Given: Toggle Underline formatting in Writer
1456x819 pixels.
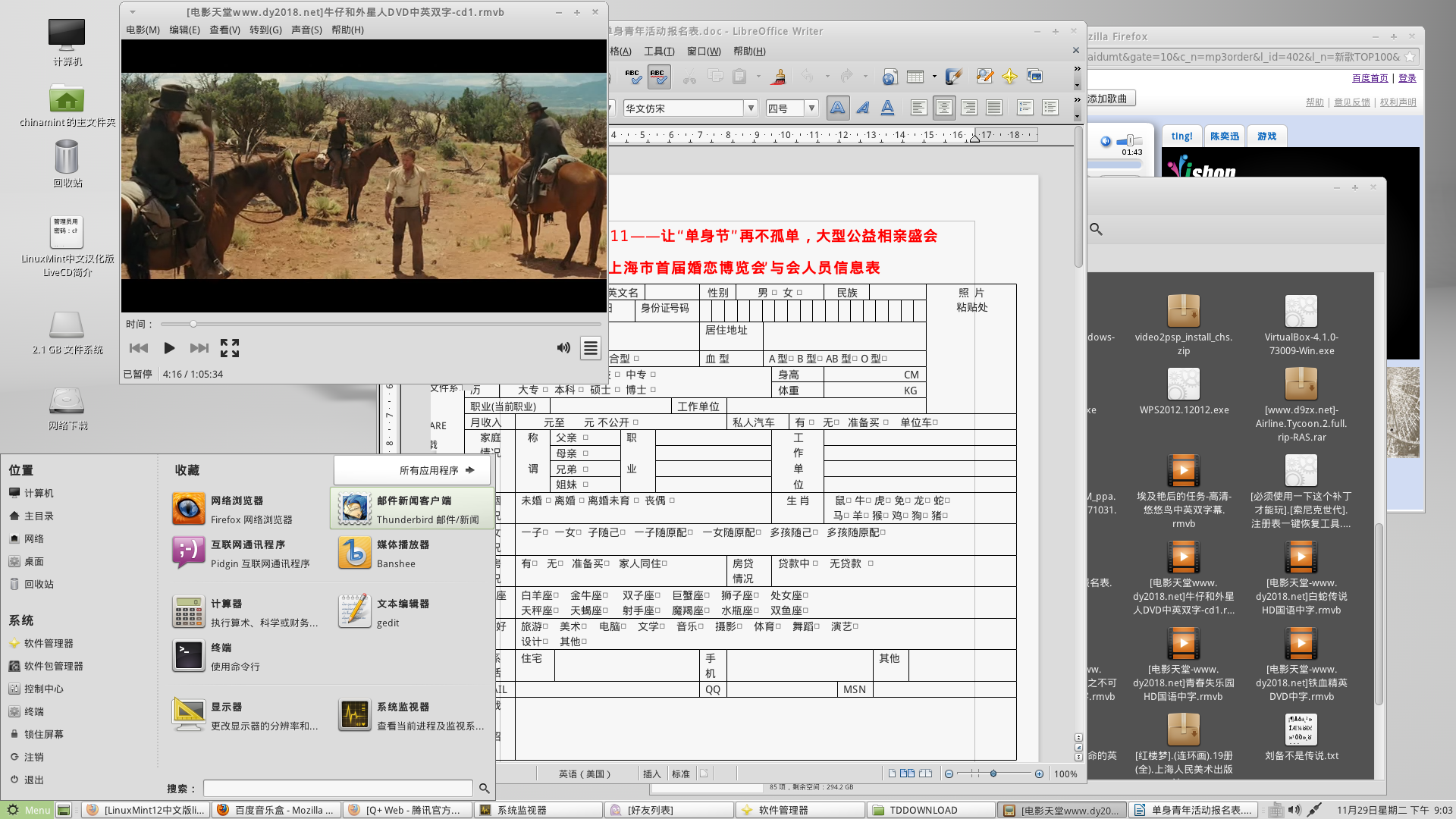Looking at the screenshot, I should click(887, 108).
